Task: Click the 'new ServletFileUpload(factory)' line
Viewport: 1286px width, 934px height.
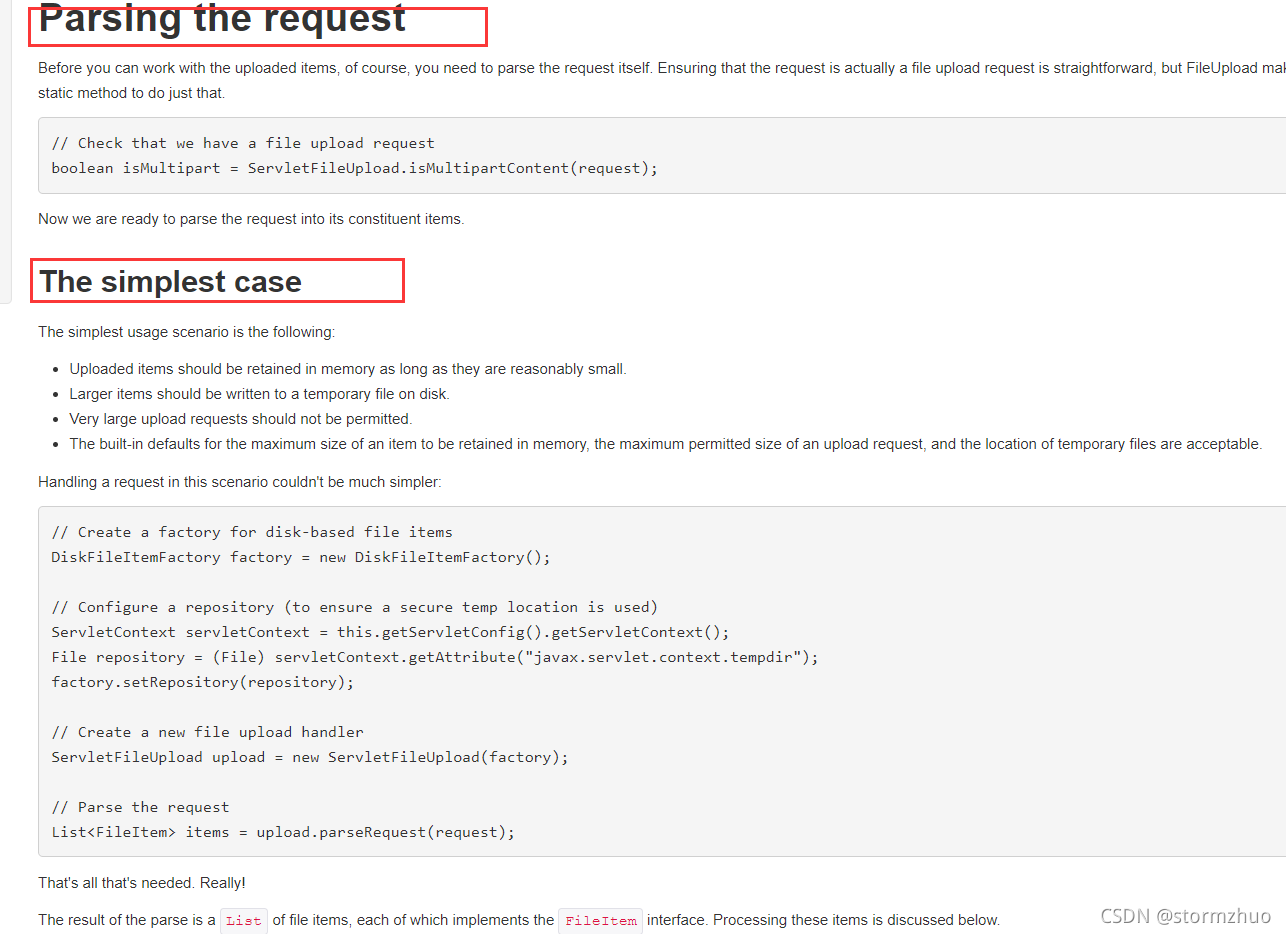Action: click(310, 757)
